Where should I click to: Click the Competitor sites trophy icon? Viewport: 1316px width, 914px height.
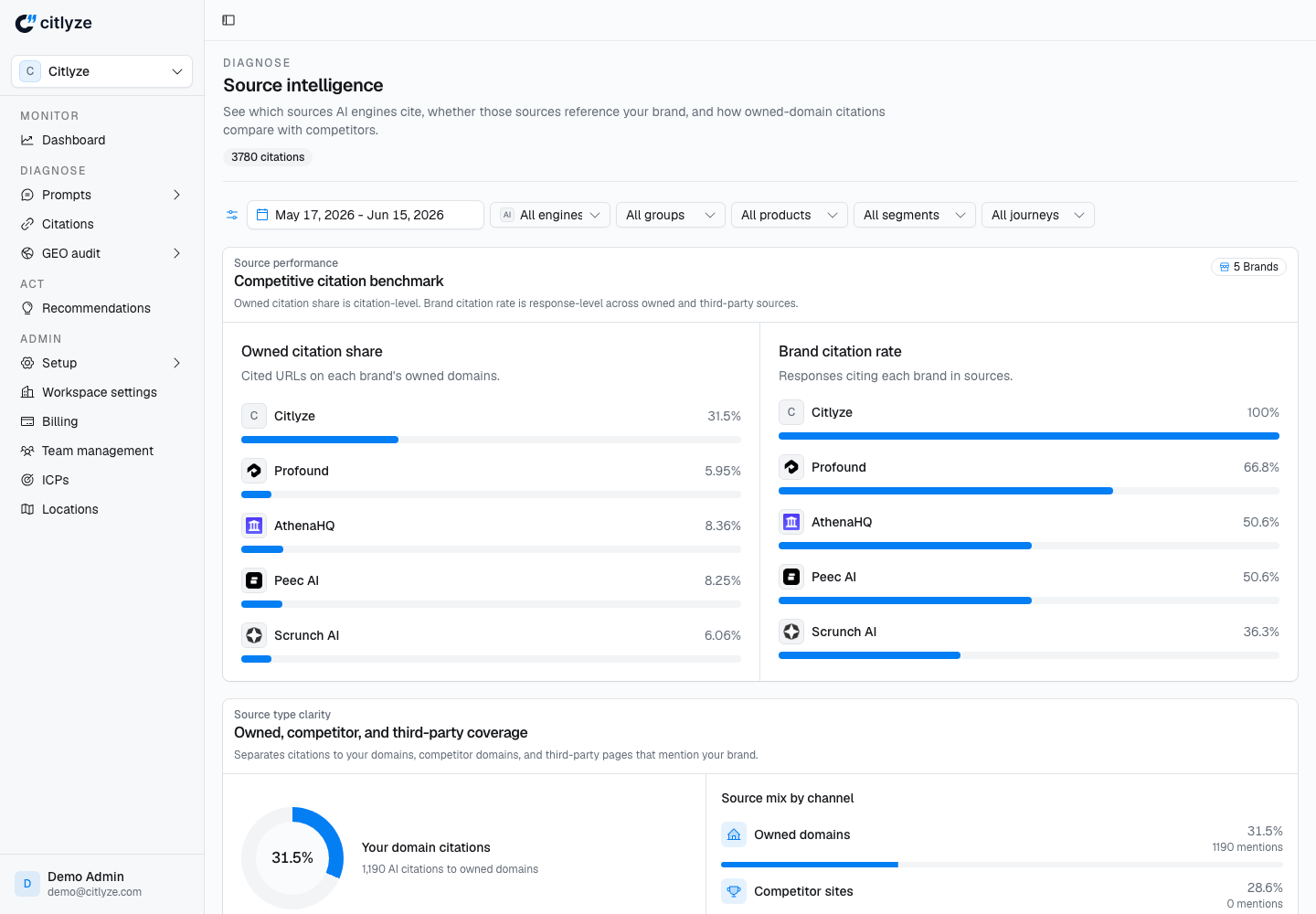(734, 891)
